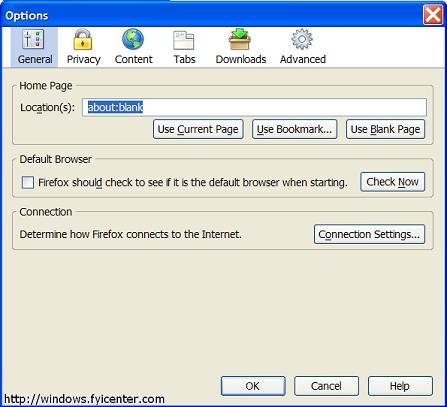Choose Use Bookmark... button
This screenshot has width=447, height=407.
[x=295, y=129]
